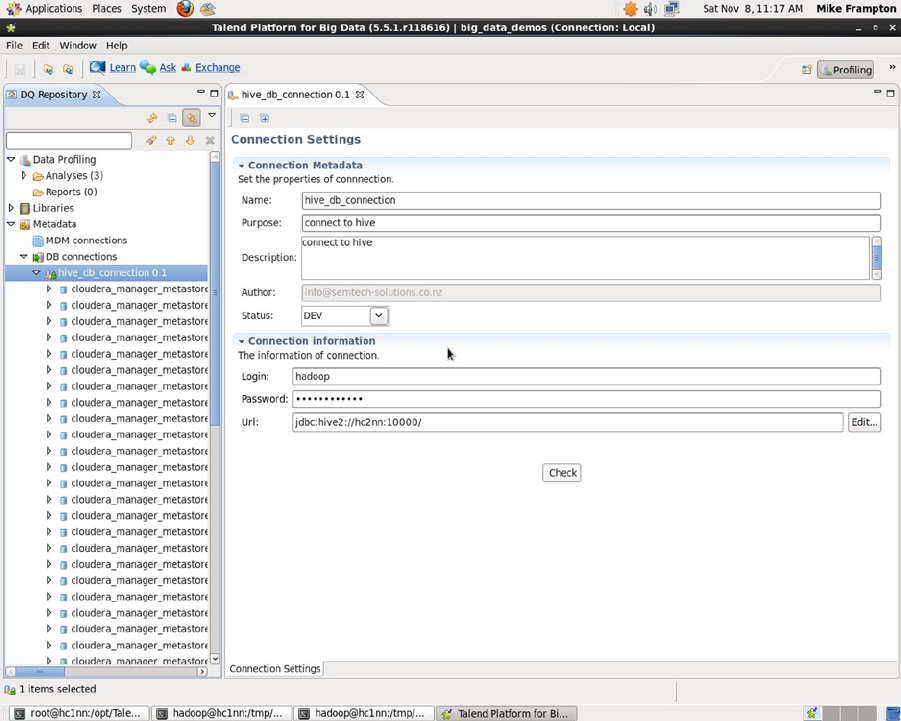Image resolution: width=901 pixels, height=721 pixels.
Task: Open the Applications menu
Action: coord(53,9)
